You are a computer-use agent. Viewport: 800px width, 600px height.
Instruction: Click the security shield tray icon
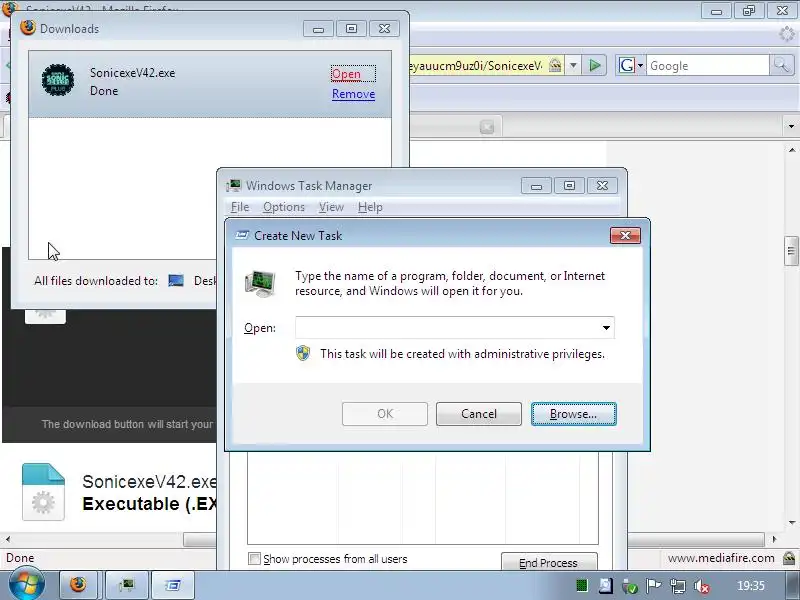(x=630, y=586)
